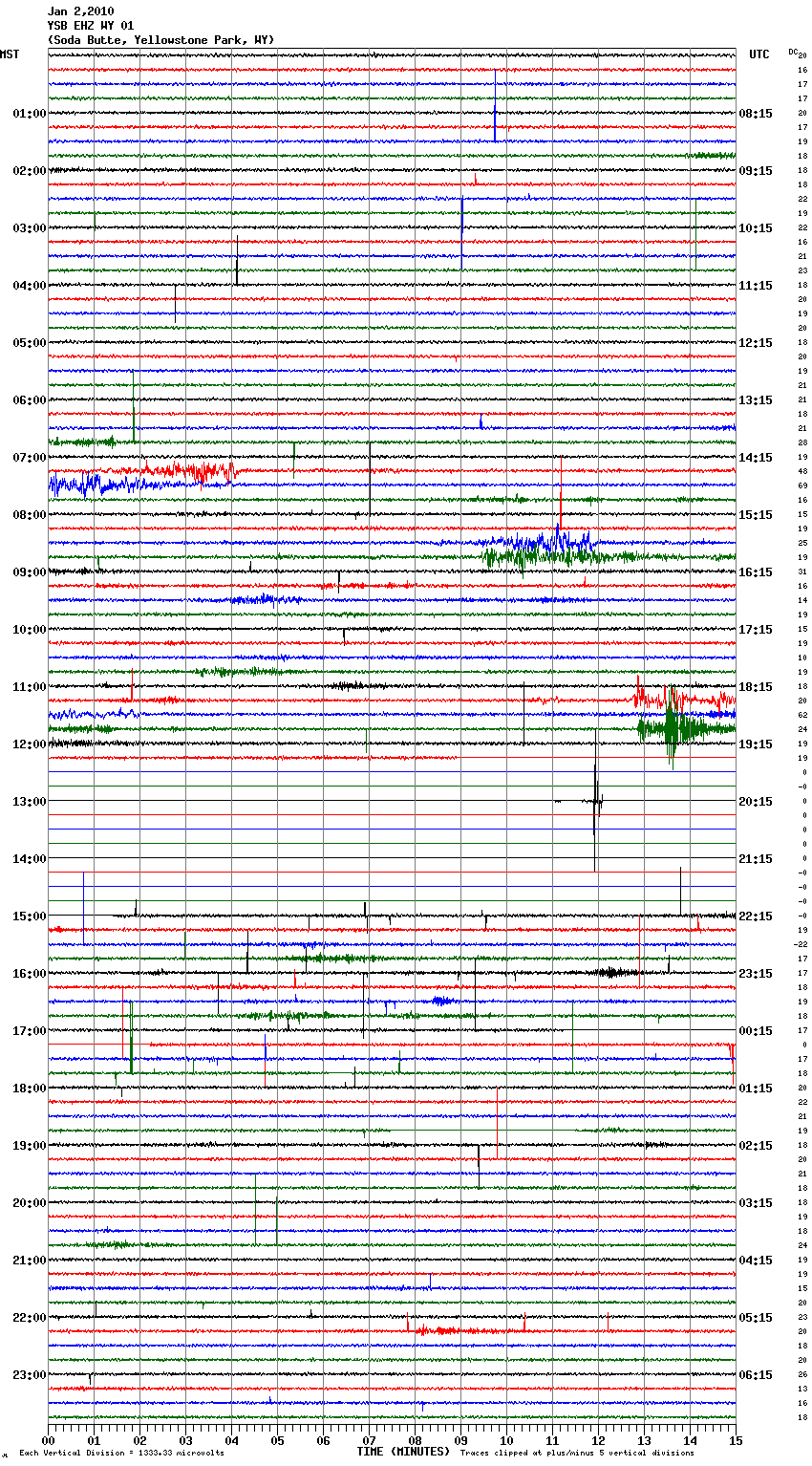This screenshot has width=812, height=1466.
Task: Click the "06:15" UTC time label
Action: 756,1375
